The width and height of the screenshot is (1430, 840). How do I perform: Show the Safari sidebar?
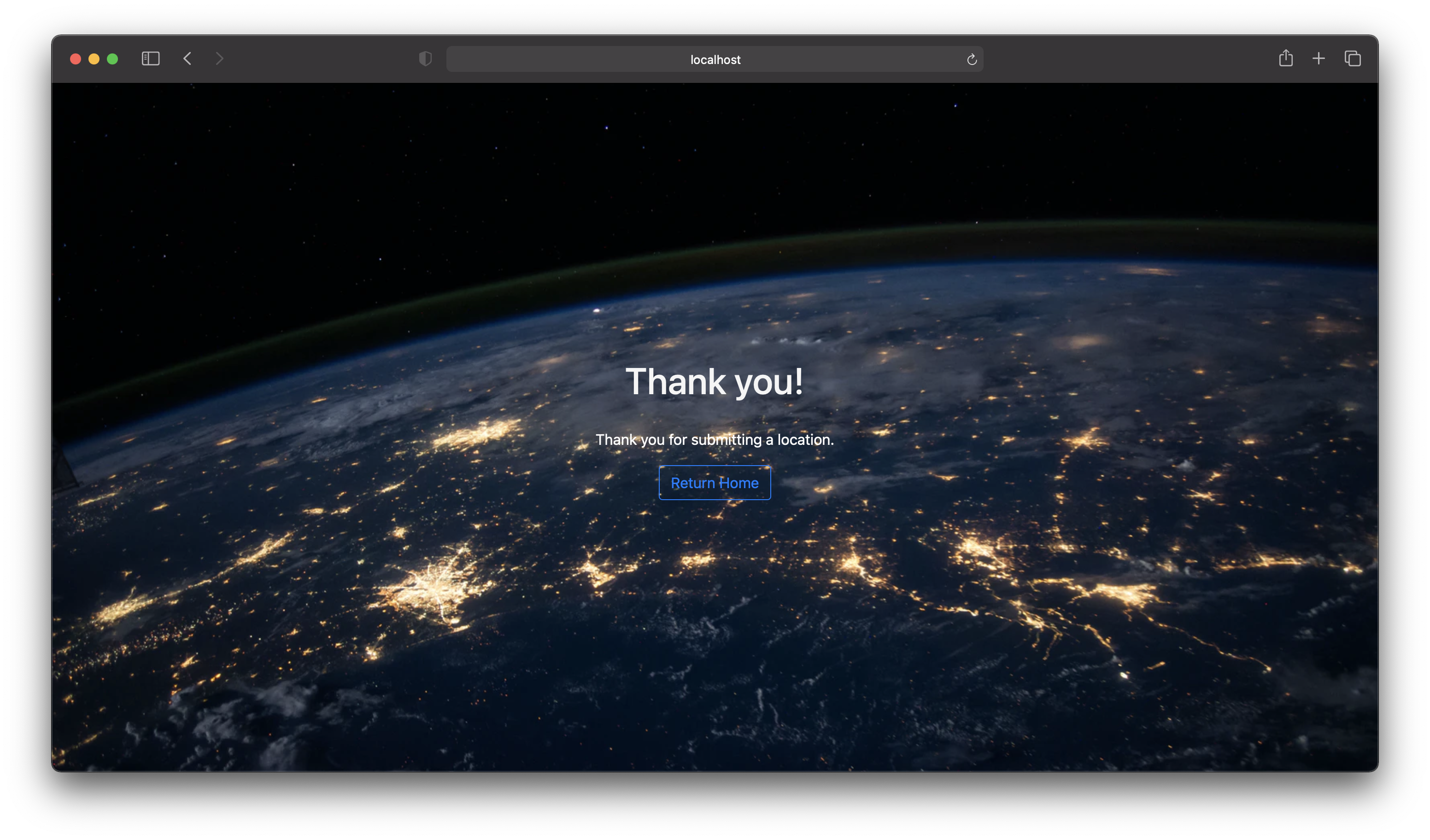[x=150, y=58]
